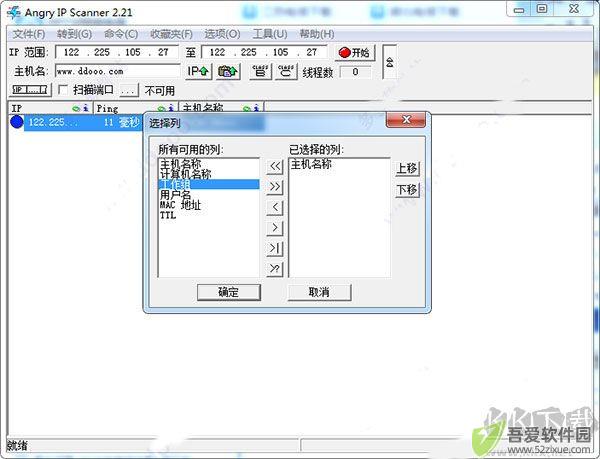Click the info icon in IP column header
The image size is (600, 459).
tap(86, 108)
